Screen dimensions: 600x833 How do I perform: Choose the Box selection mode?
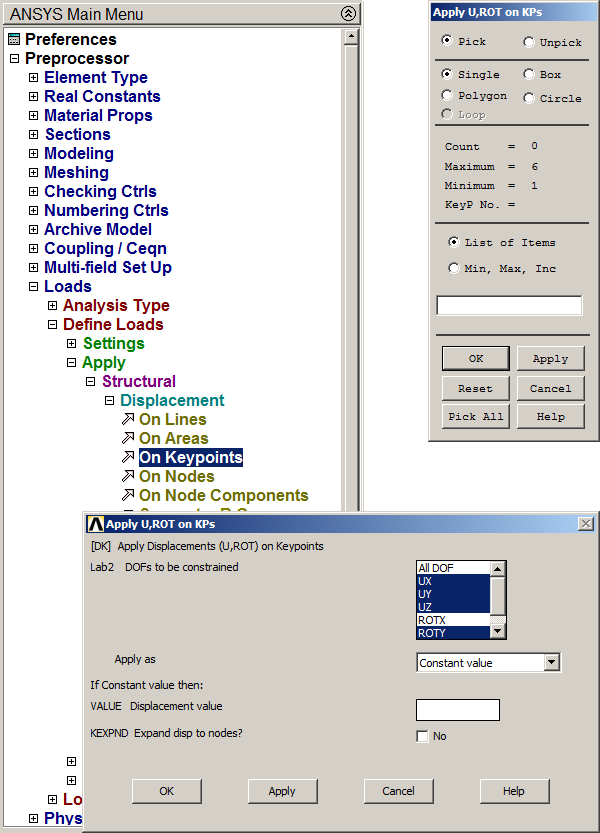[x=528, y=75]
